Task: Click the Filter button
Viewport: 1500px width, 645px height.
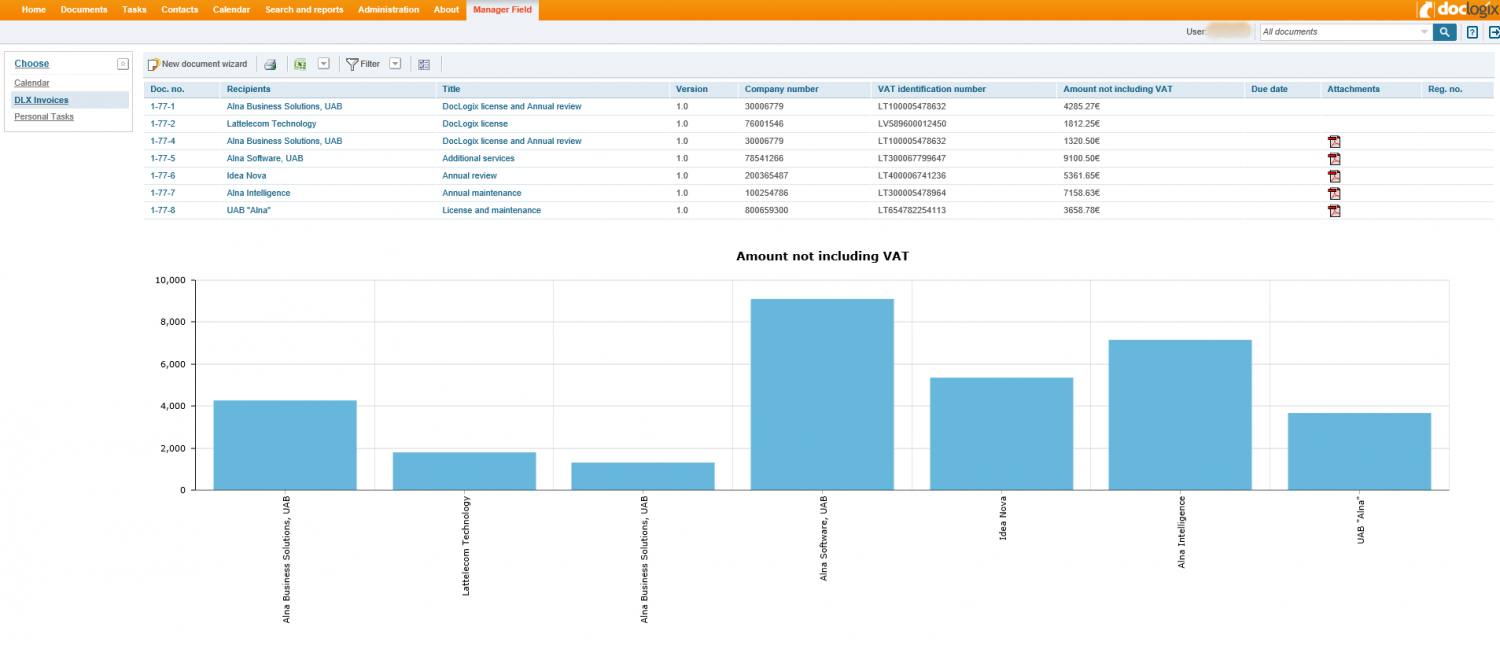Action: click(x=363, y=64)
